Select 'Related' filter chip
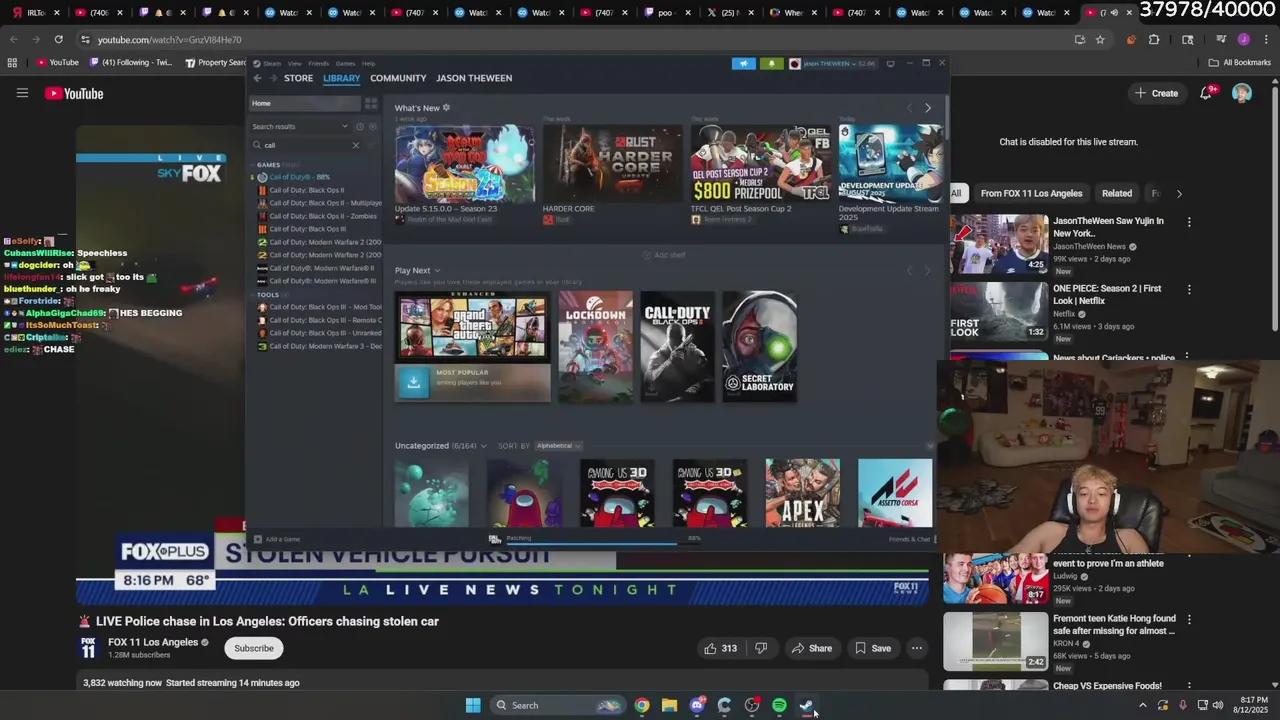The width and height of the screenshot is (1280, 720). 1117,193
